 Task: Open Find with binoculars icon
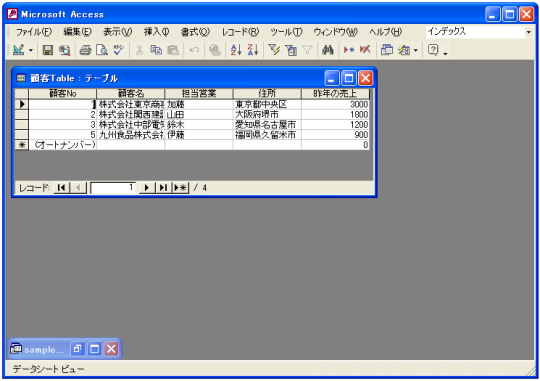pyautogui.click(x=328, y=50)
